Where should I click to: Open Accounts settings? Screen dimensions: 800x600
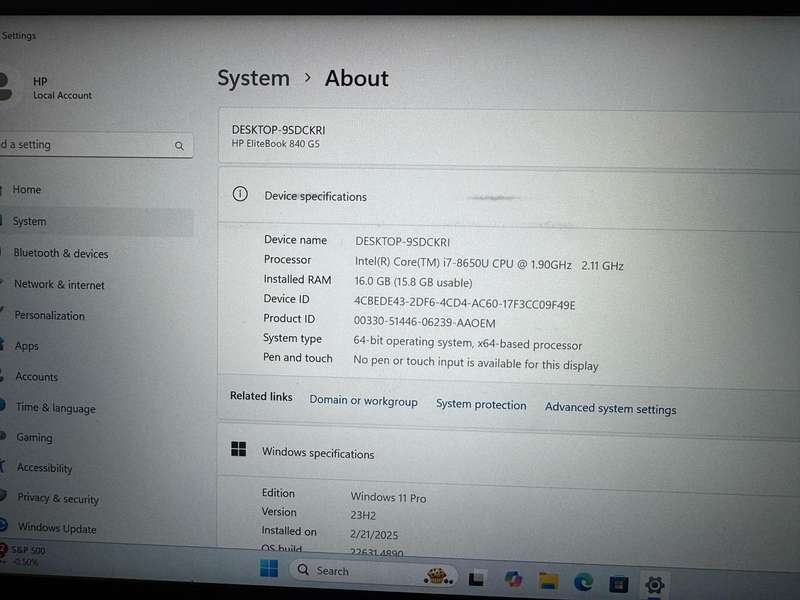pos(36,377)
